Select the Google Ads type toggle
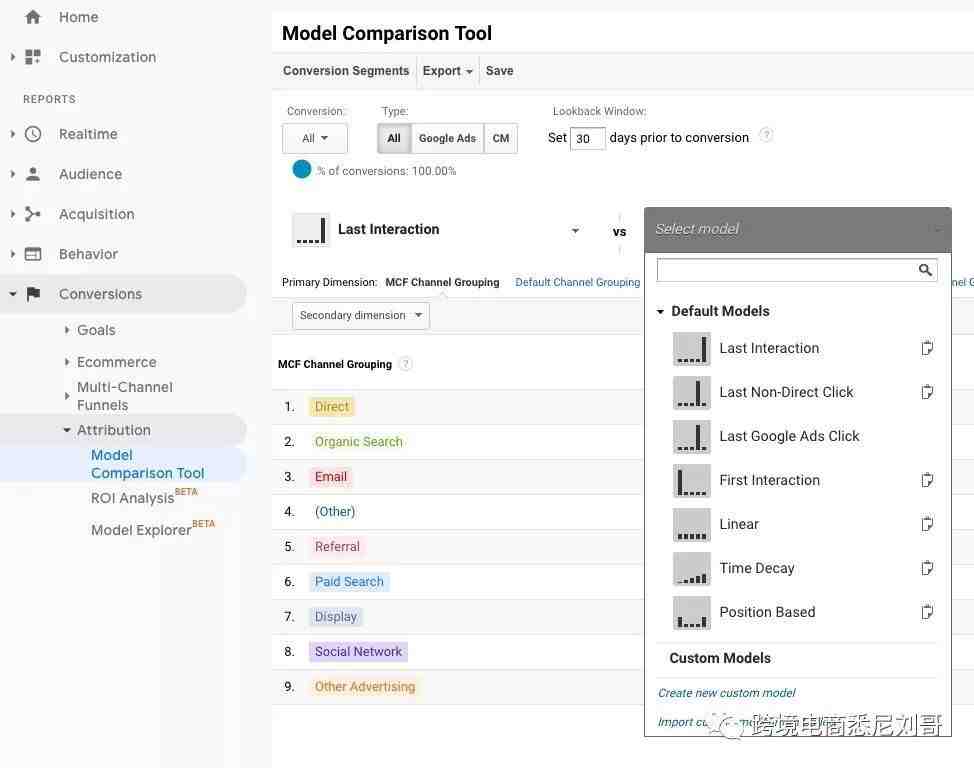 (x=447, y=138)
